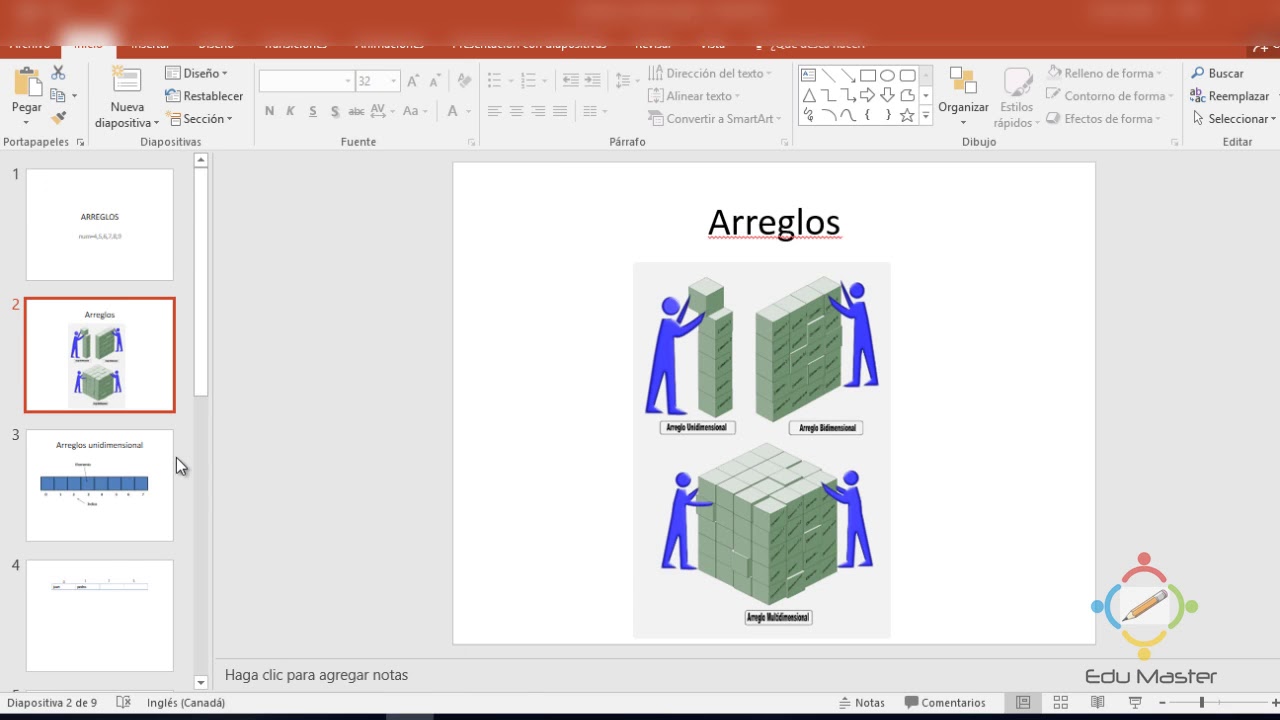The image size is (1280, 720).
Task: Toggle strikethrough (abc) formatting
Action: pyautogui.click(x=356, y=111)
